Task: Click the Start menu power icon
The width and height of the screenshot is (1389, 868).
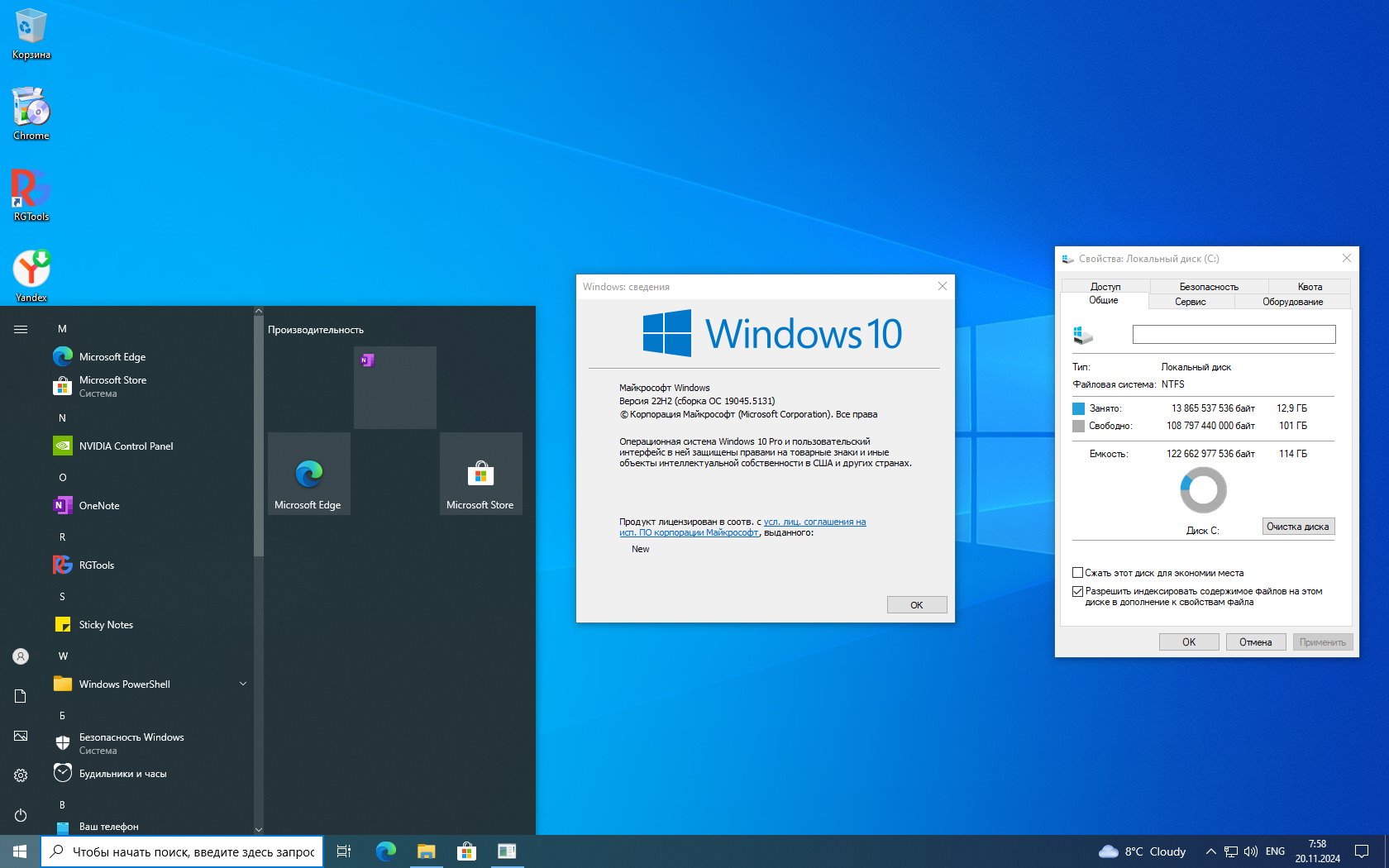Action: (x=21, y=815)
